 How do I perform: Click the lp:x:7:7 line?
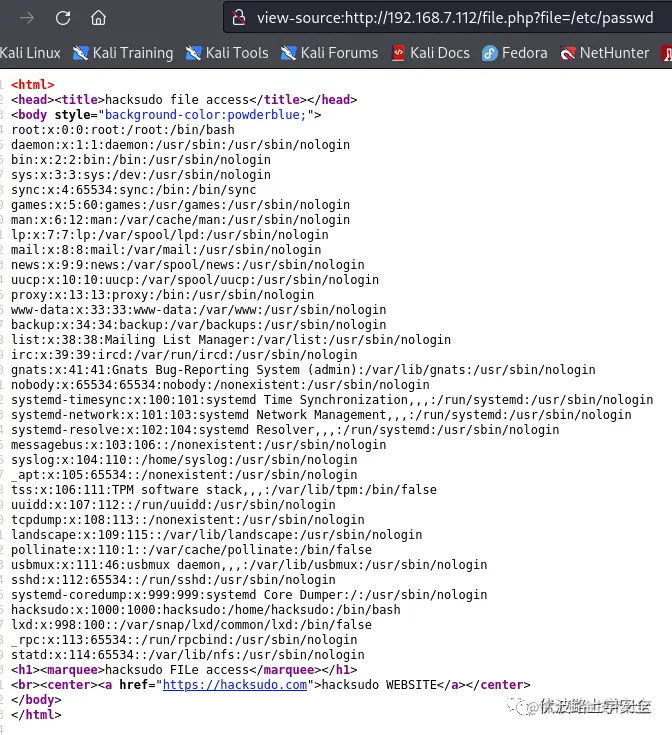pos(170,235)
